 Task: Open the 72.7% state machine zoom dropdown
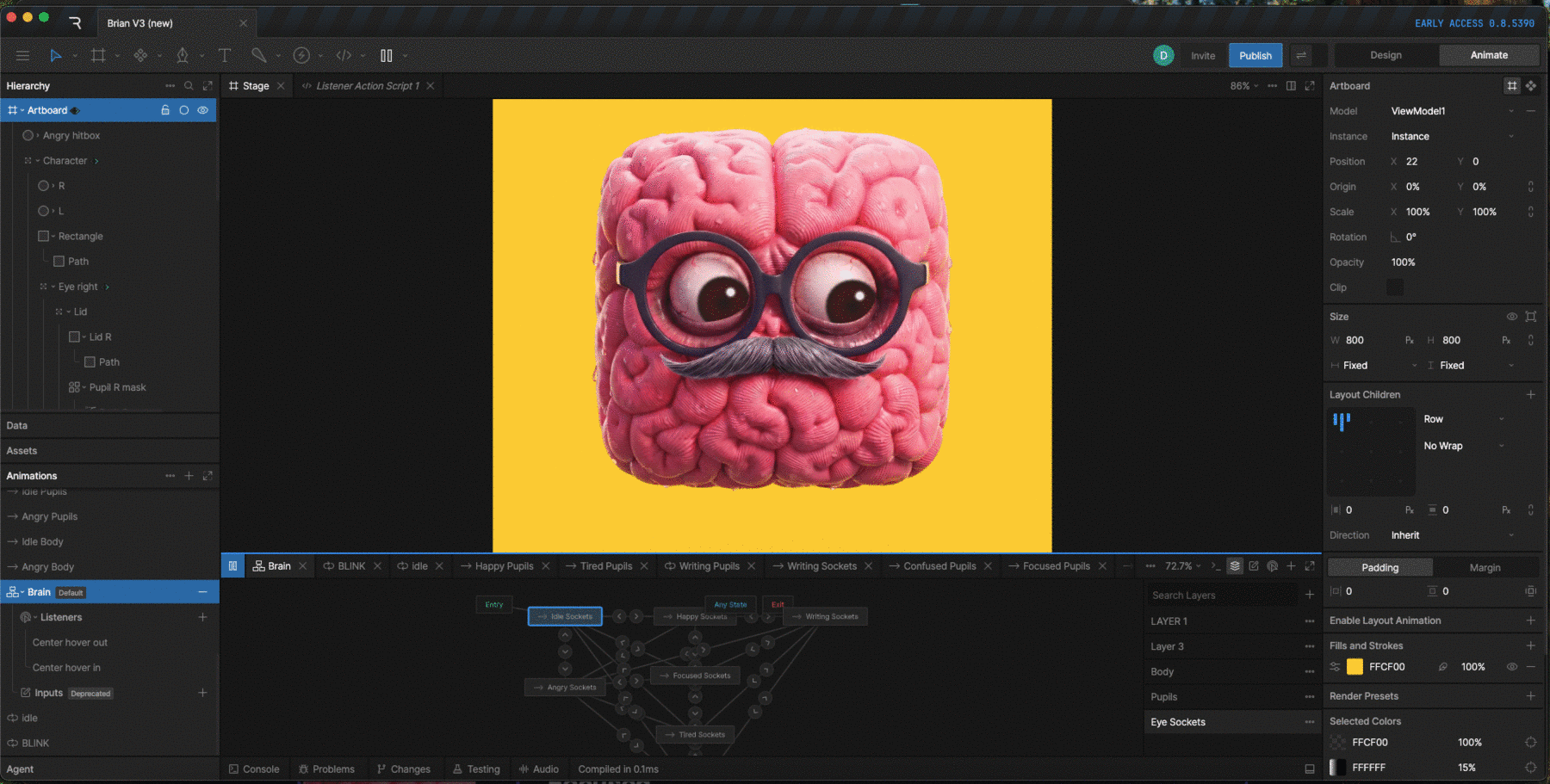[1183, 566]
